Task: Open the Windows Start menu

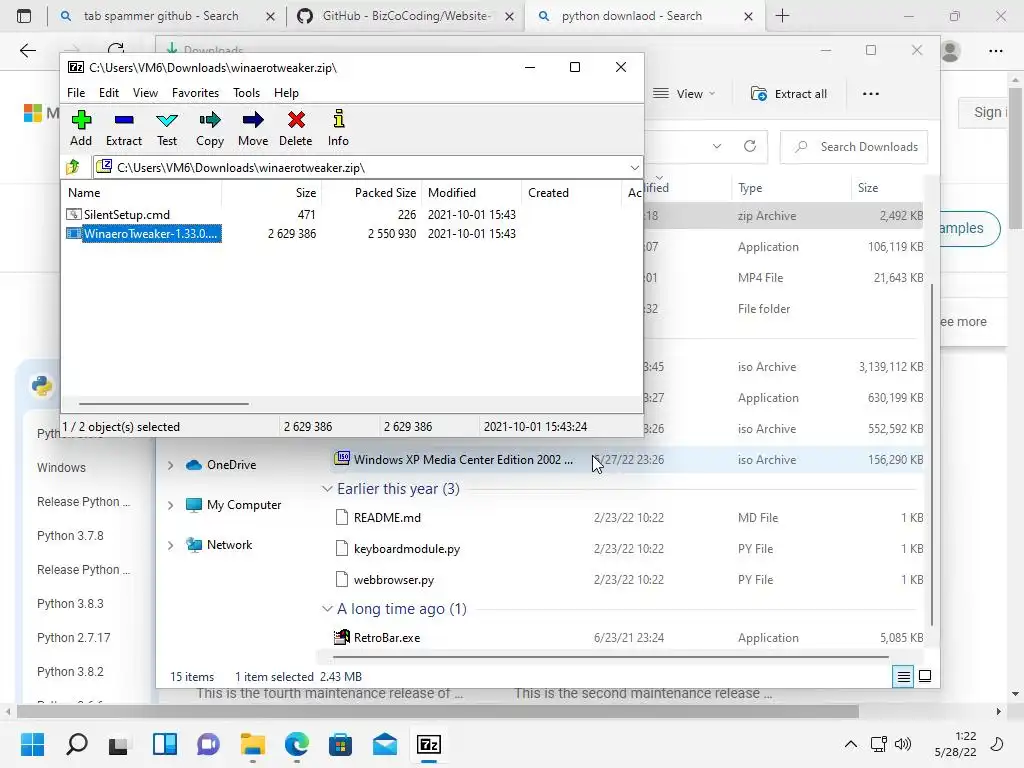Action: click(32, 744)
